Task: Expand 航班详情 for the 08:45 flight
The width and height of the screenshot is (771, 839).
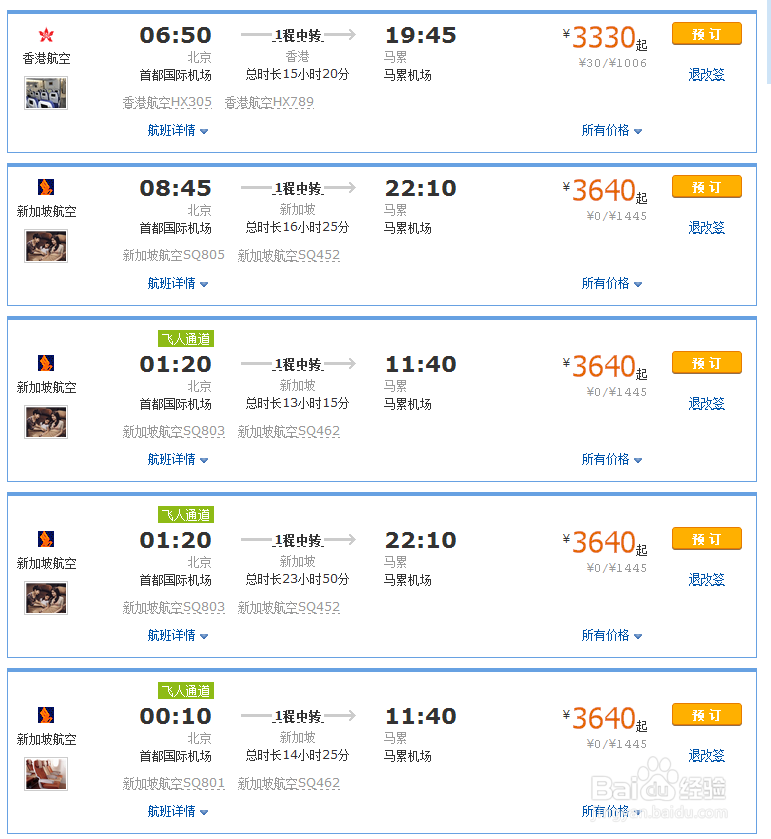Action: click(x=178, y=284)
